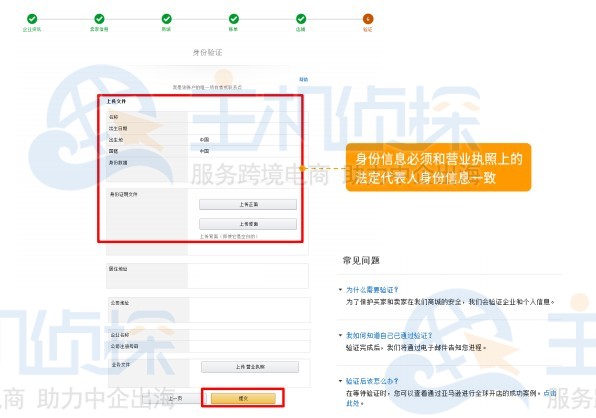596x418 pixels.
Task: Click the 企业名称 company name field
Action: [249, 335]
